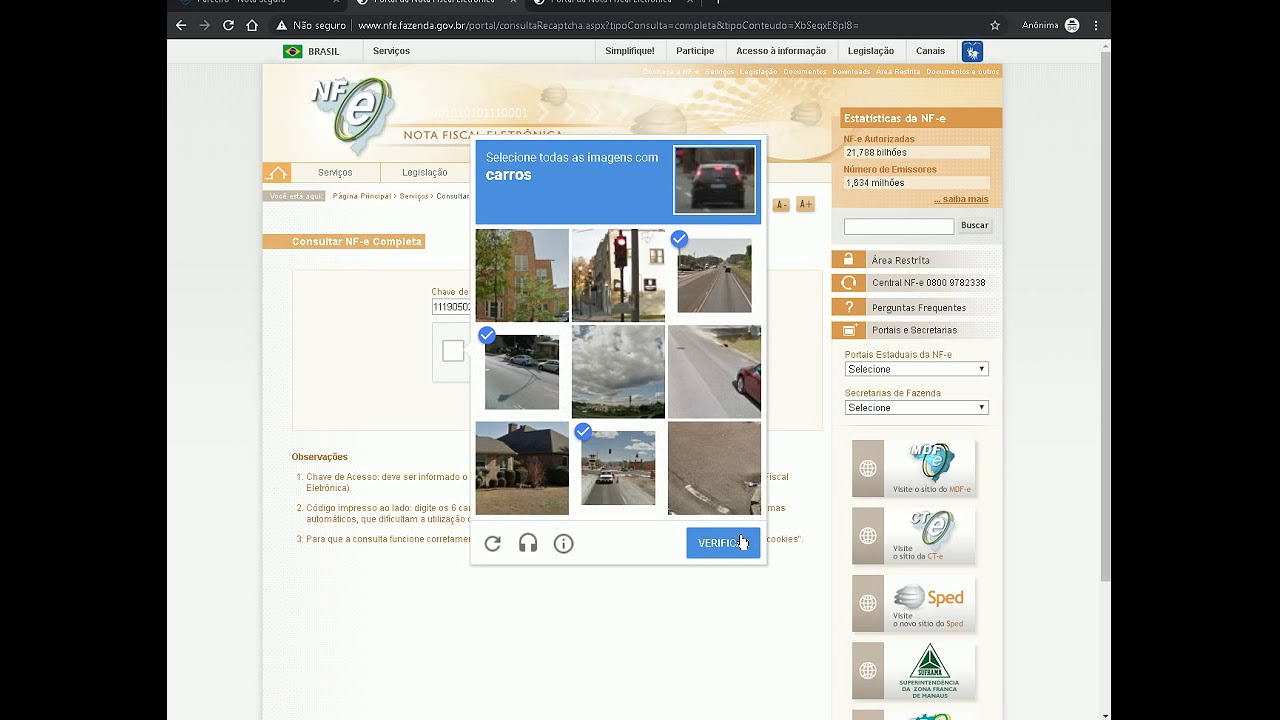
Task: Click the Chave de acesso input field
Action: 451,307
